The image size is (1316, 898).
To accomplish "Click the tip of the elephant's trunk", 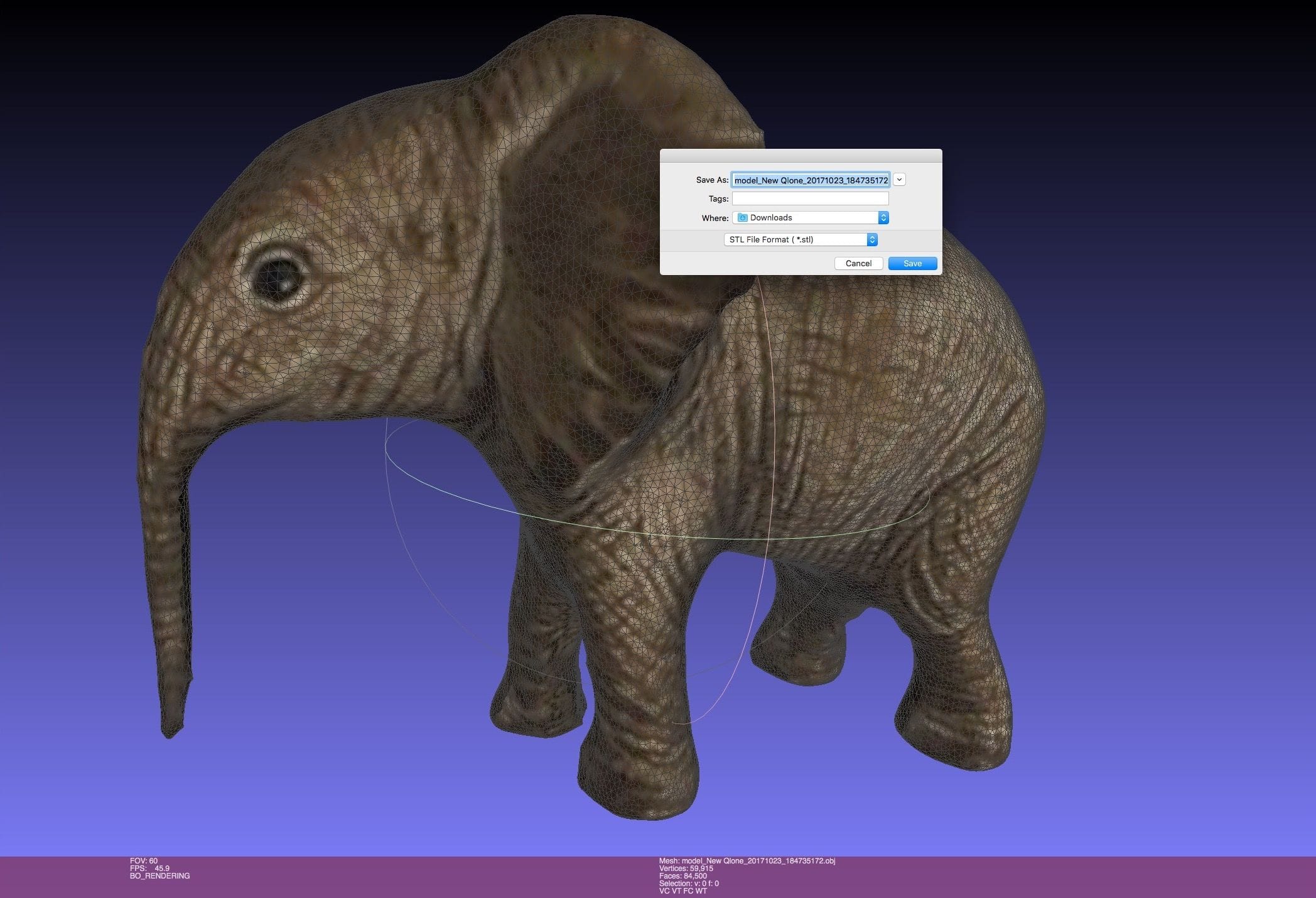I will (171, 730).
